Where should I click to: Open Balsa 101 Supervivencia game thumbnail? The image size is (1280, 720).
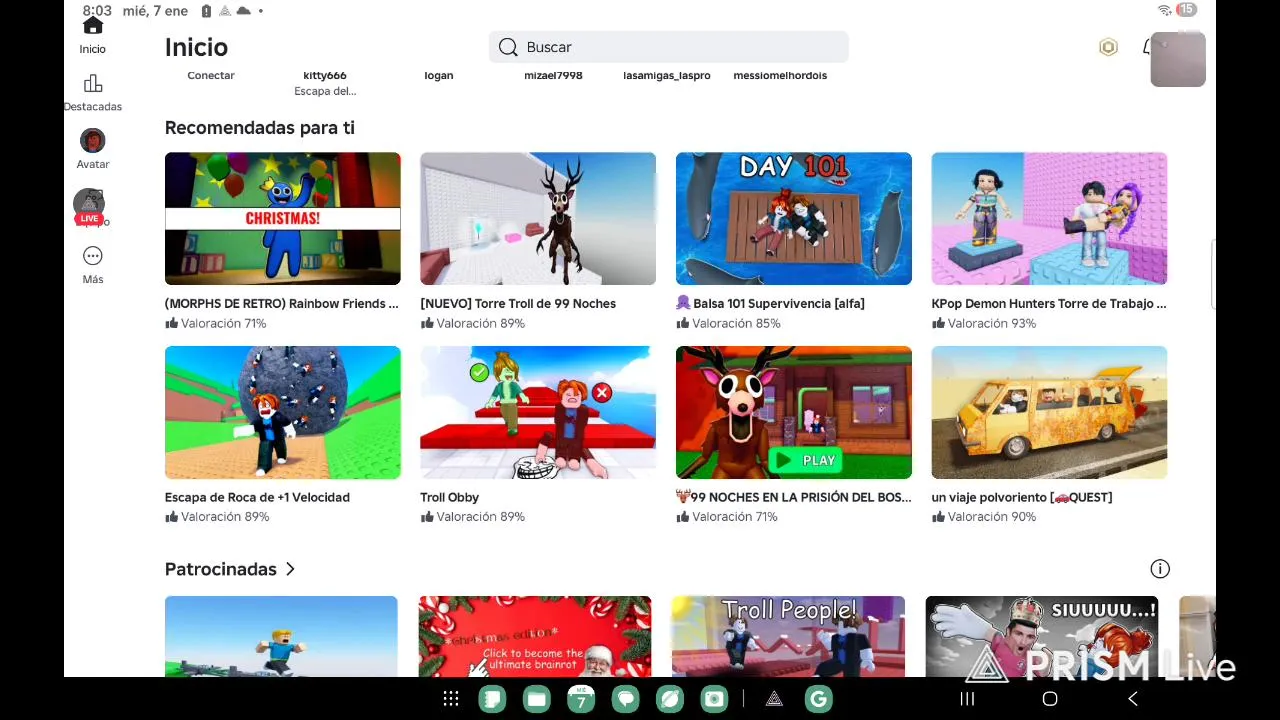coord(794,218)
